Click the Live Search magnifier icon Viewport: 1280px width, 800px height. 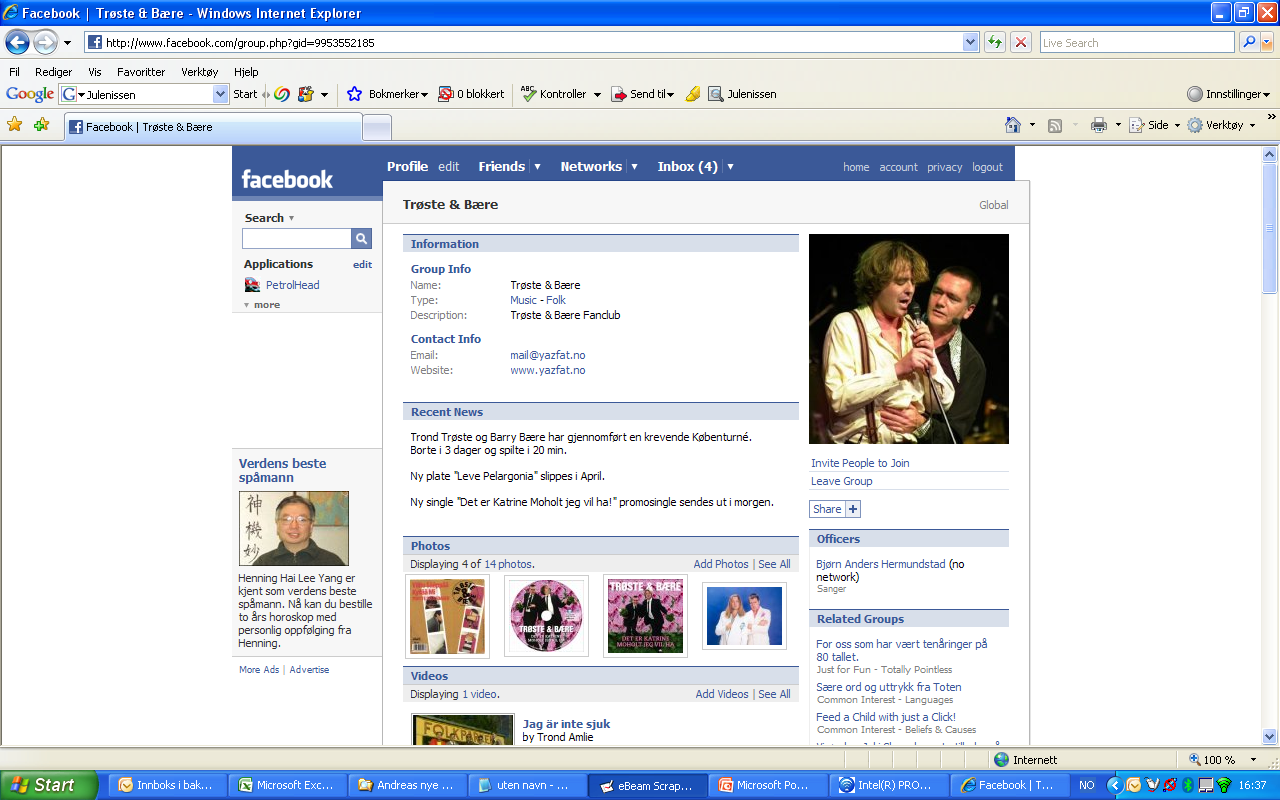click(1248, 42)
